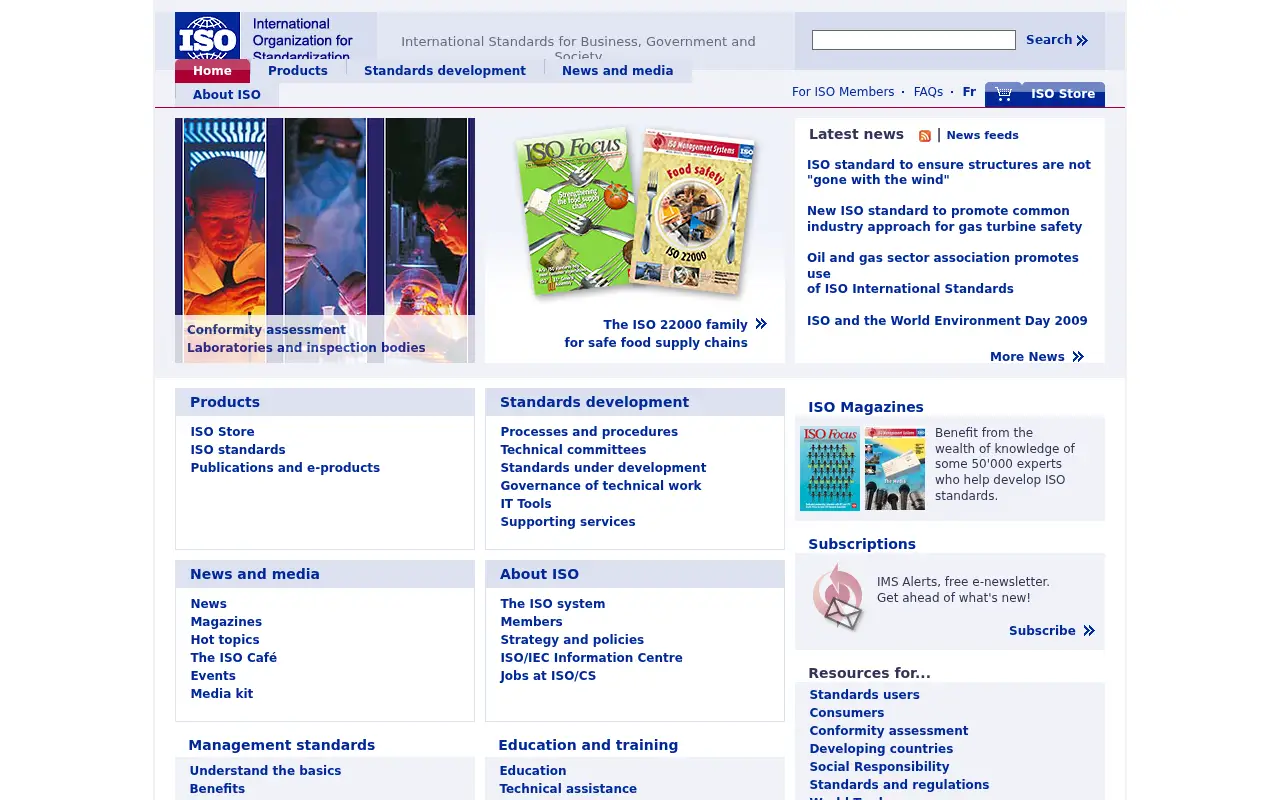This screenshot has width=1280, height=800.
Task: Go to the News and media tab
Action: point(618,71)
